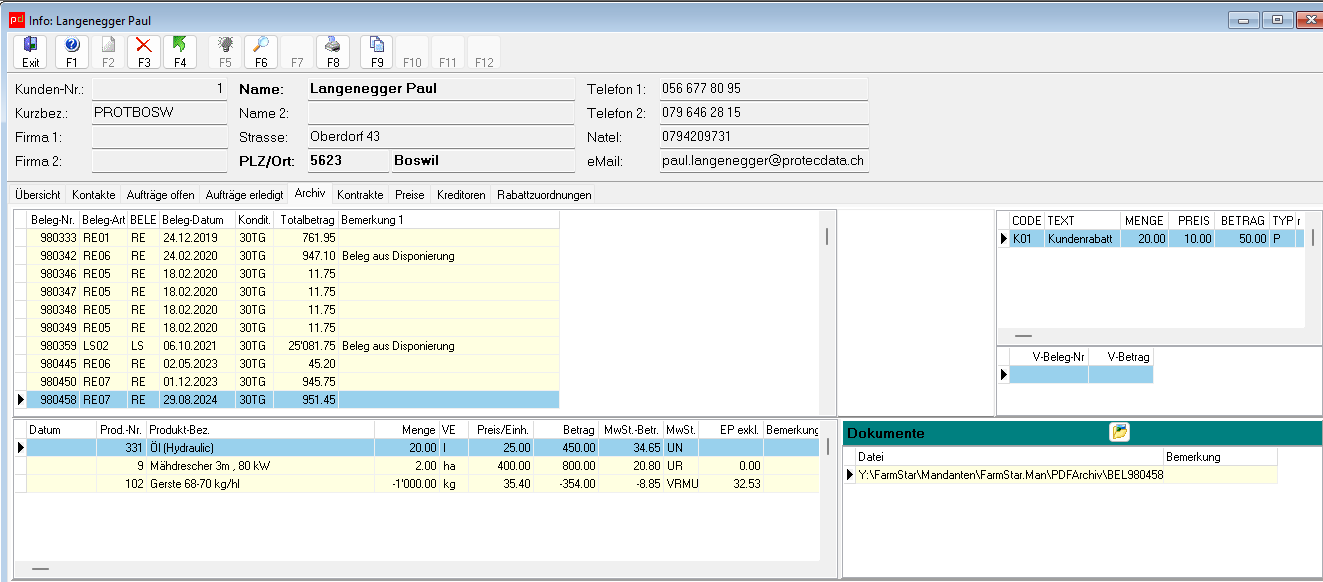
Task: Open the Kreditoren tab
Action: pyautogui.click(x=461, y=195)
